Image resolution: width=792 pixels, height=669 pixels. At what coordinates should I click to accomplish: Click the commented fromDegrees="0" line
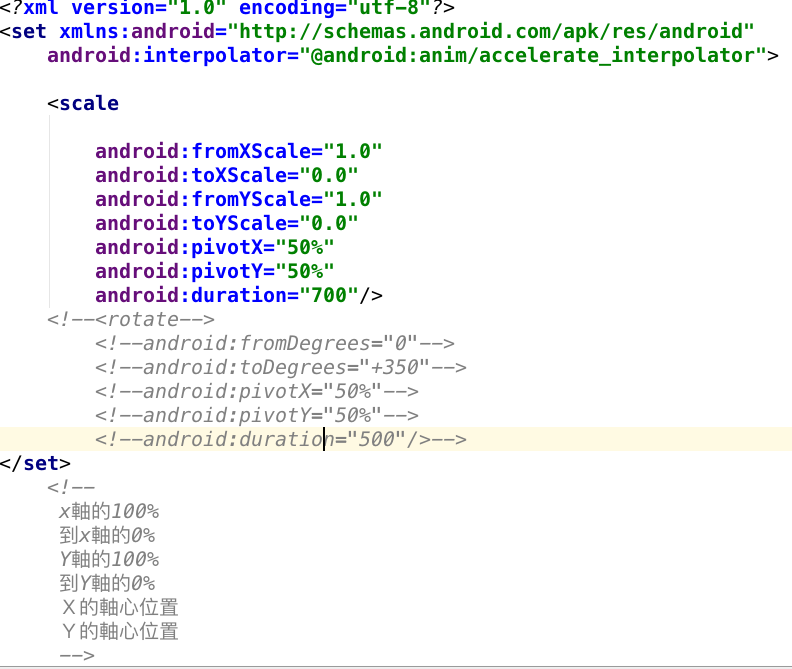pyautogui.click(x=275, y=344)
